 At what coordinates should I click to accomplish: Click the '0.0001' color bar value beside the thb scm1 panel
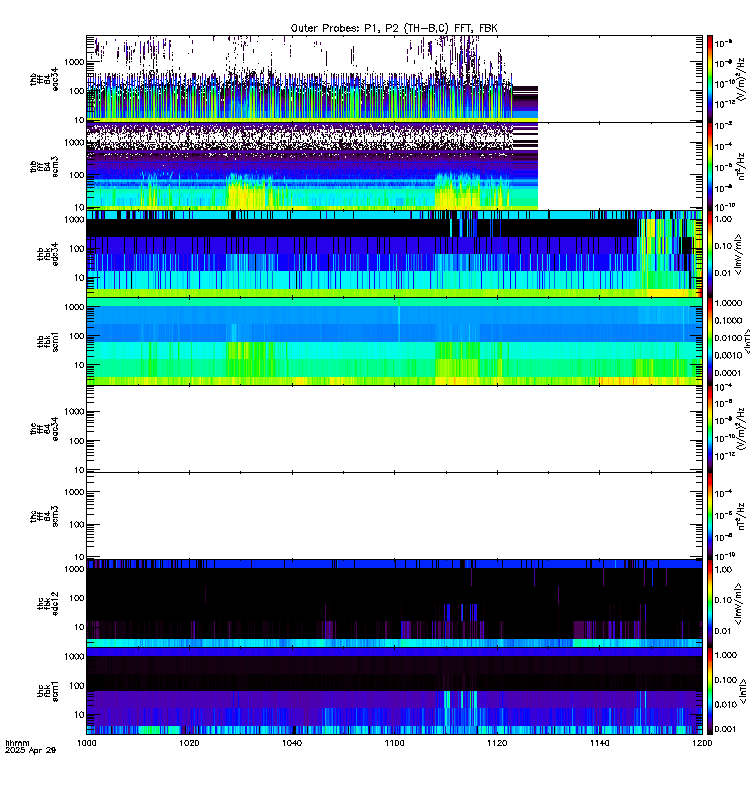(728, 373)
